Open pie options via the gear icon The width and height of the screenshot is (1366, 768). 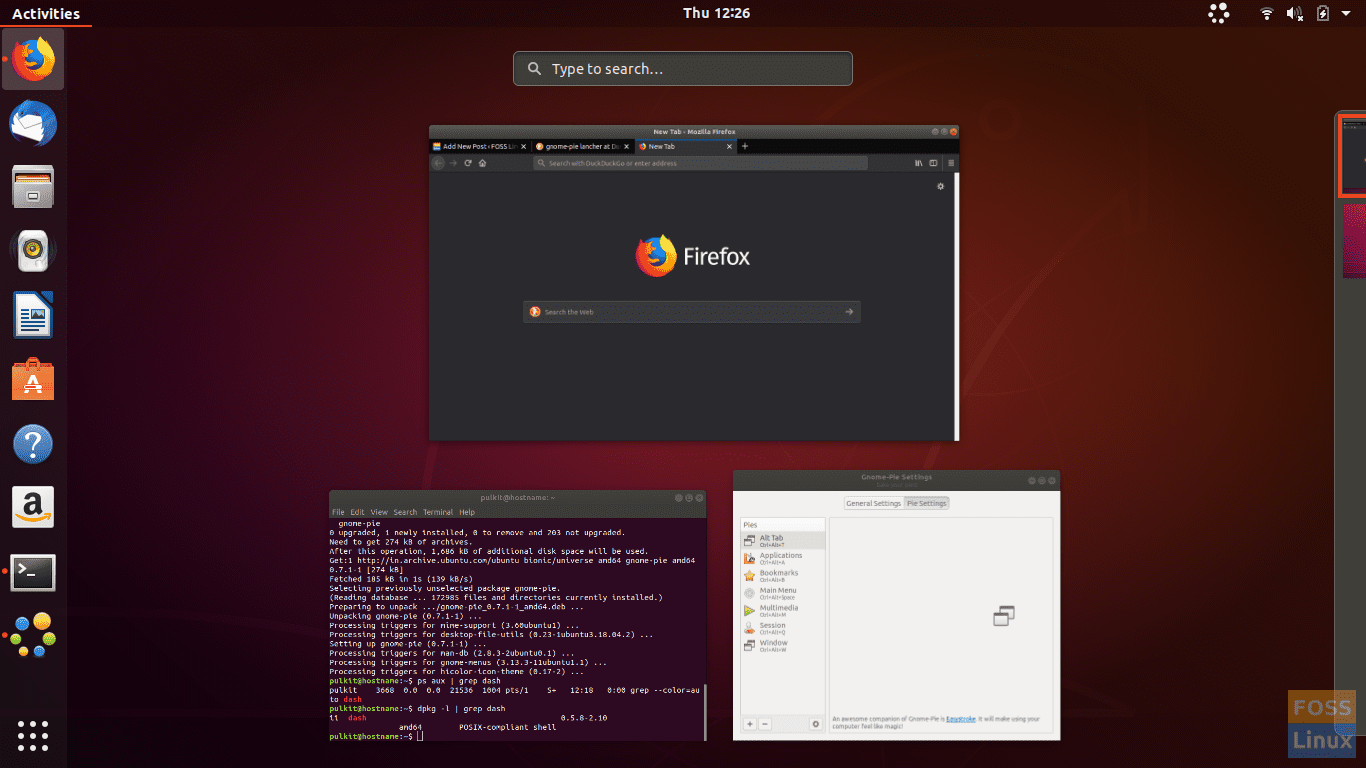pos(816,723)
